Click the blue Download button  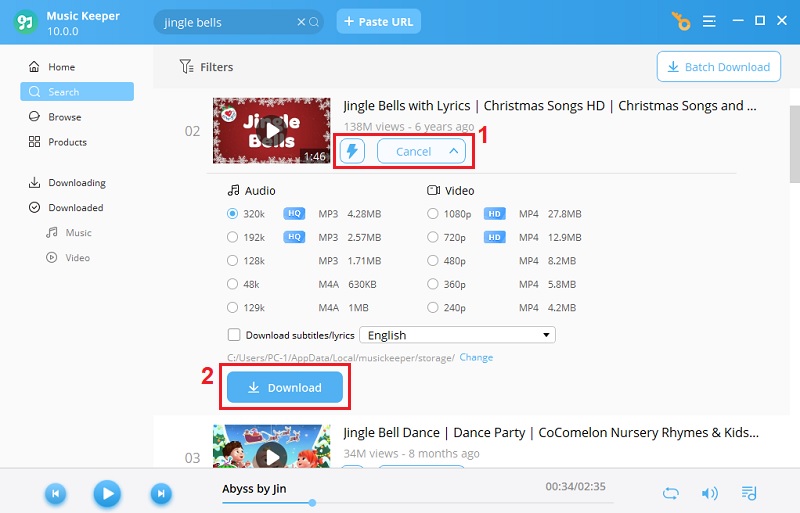coord(285,387)
